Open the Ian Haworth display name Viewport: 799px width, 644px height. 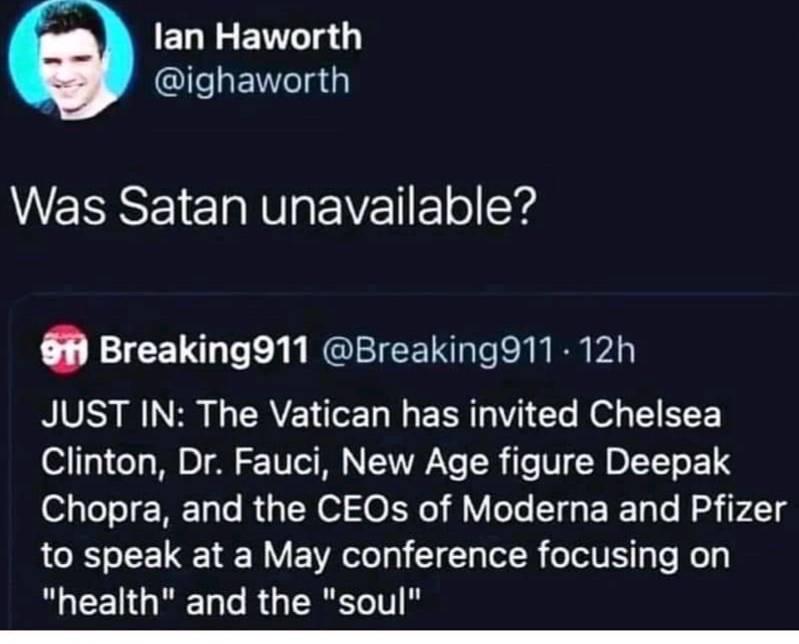tap(259, 37)
